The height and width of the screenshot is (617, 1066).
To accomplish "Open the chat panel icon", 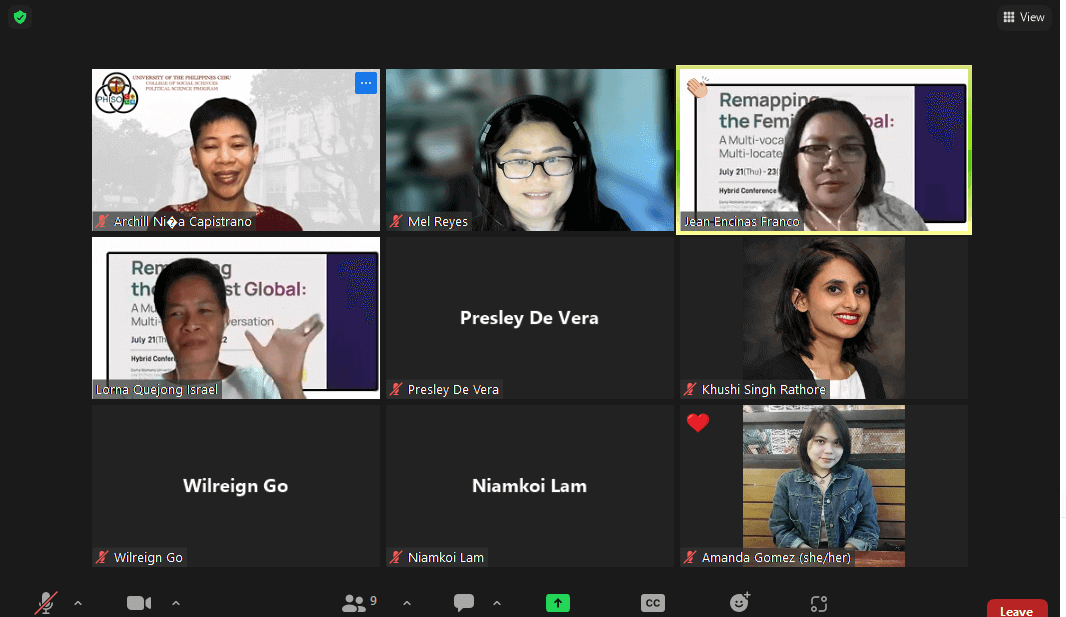I will (464, 602).
